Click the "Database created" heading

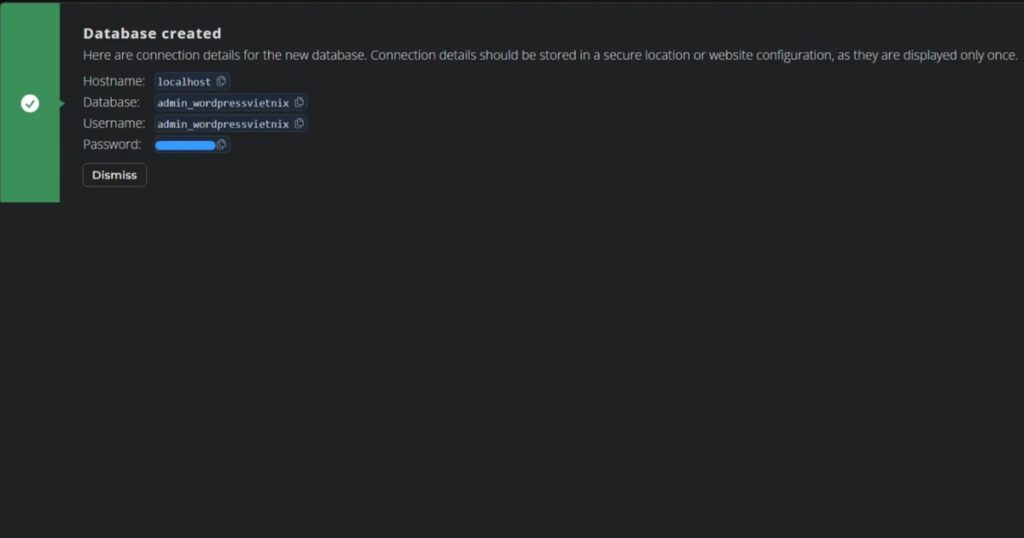coord(152,34)
